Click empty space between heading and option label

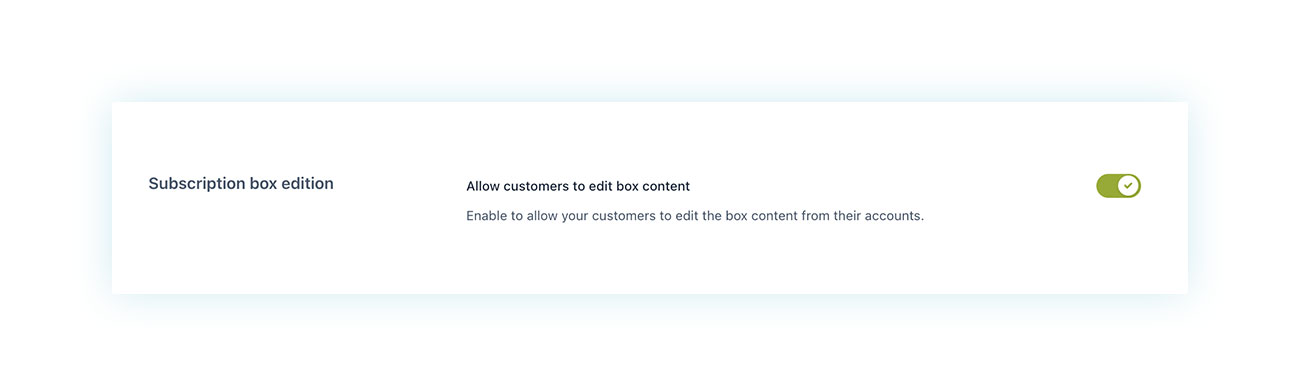400,186
